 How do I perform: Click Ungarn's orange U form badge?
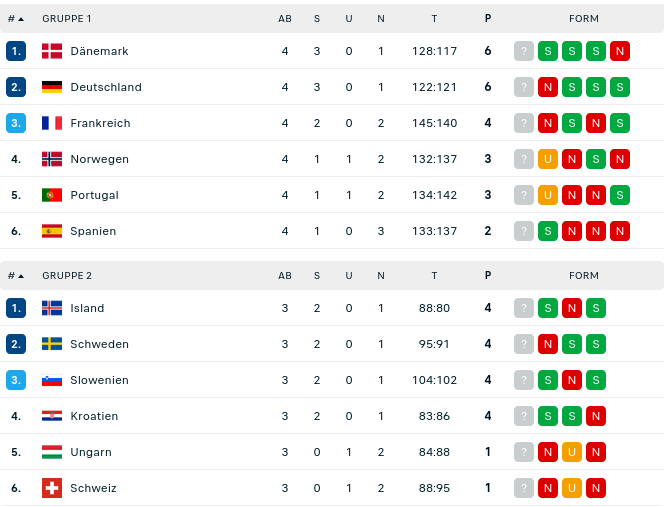(x=572, y=452)
